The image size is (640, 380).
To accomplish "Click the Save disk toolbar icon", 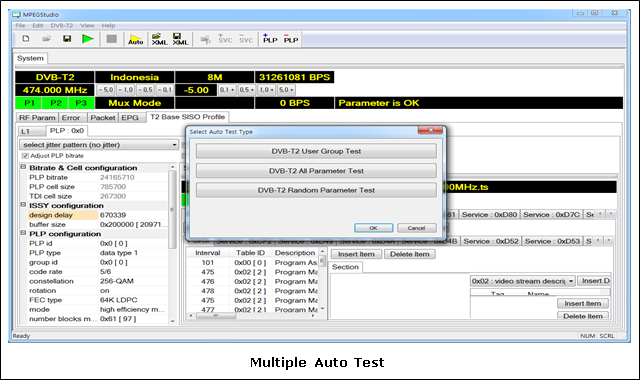I will tap(67, 39).
